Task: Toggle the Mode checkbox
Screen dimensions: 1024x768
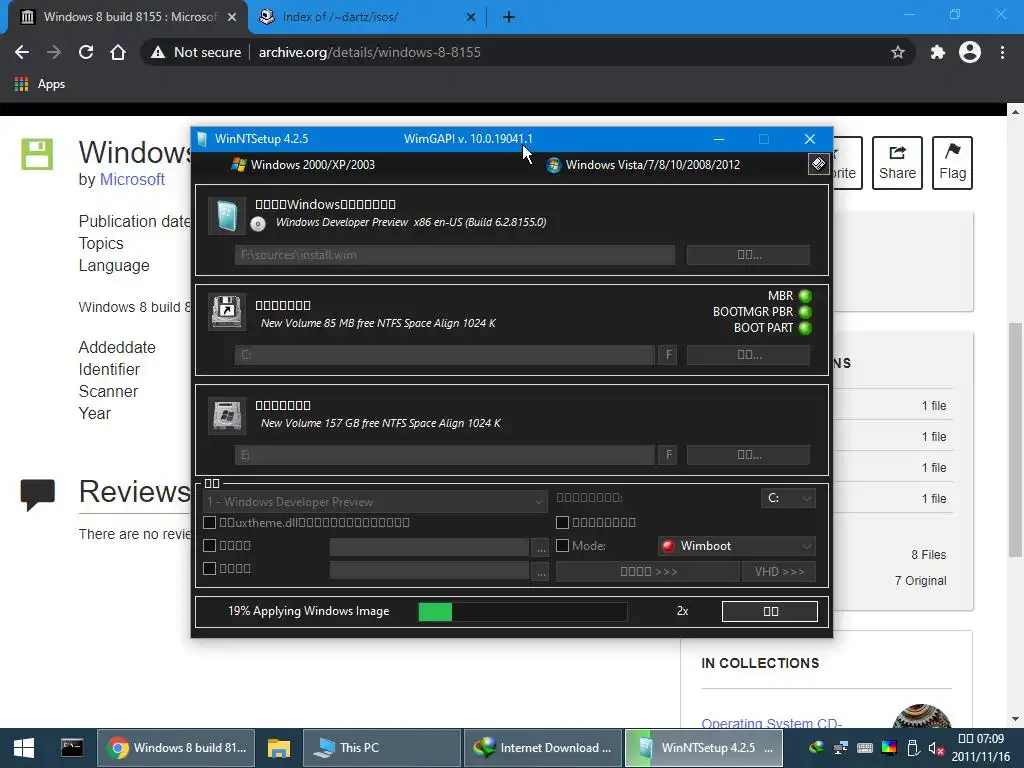Action: [562, 545]
